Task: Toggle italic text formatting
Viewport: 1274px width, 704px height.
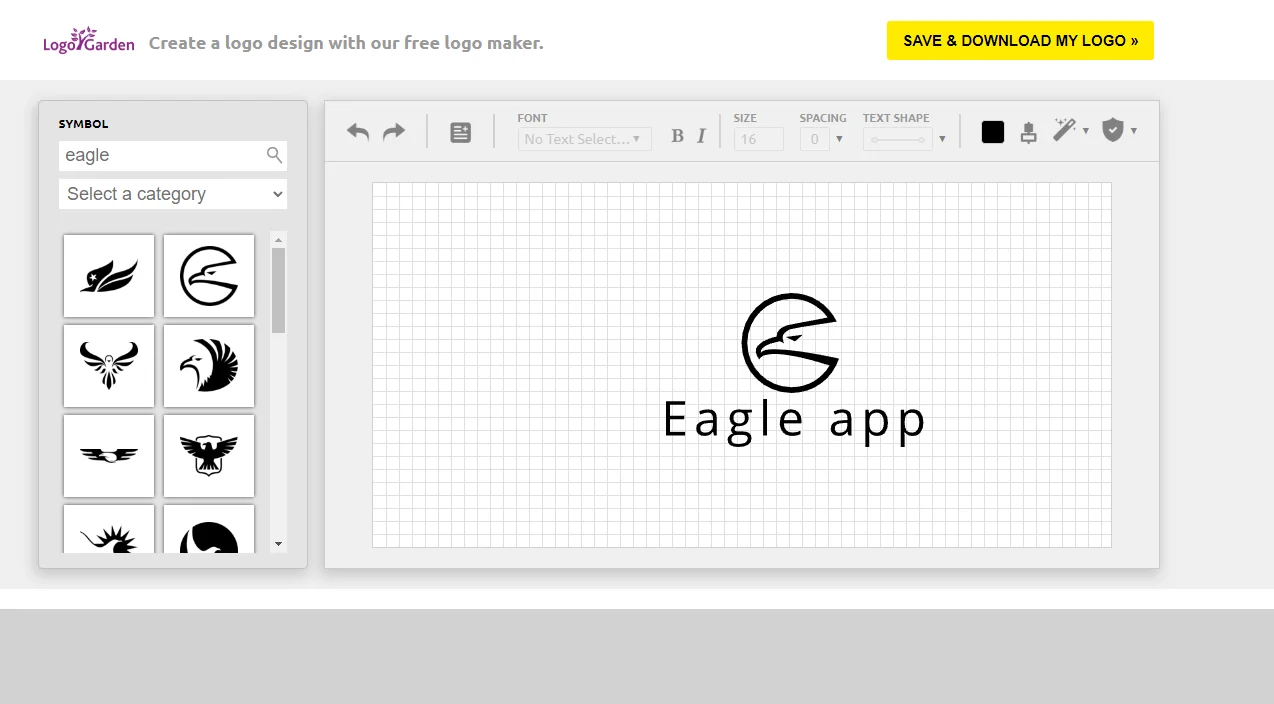Action: [701, 137]
